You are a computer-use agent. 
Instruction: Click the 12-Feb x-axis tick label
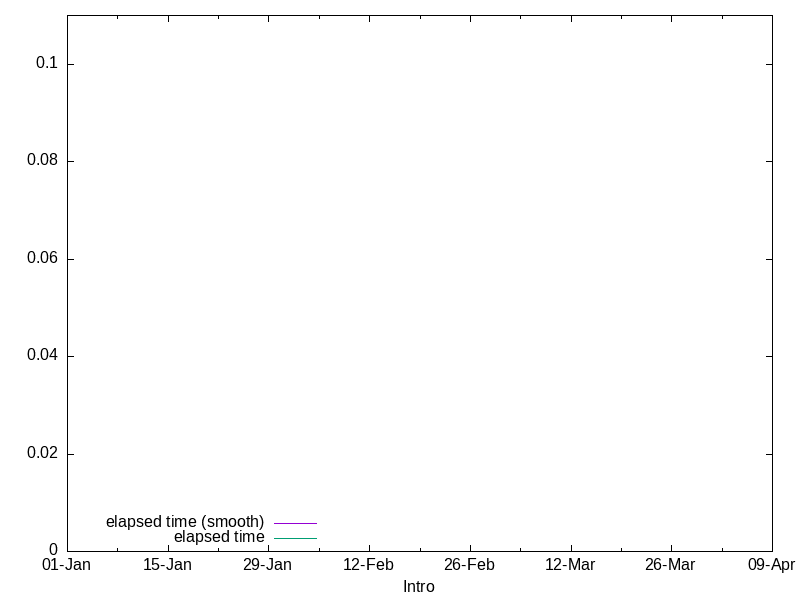point(368,565)
